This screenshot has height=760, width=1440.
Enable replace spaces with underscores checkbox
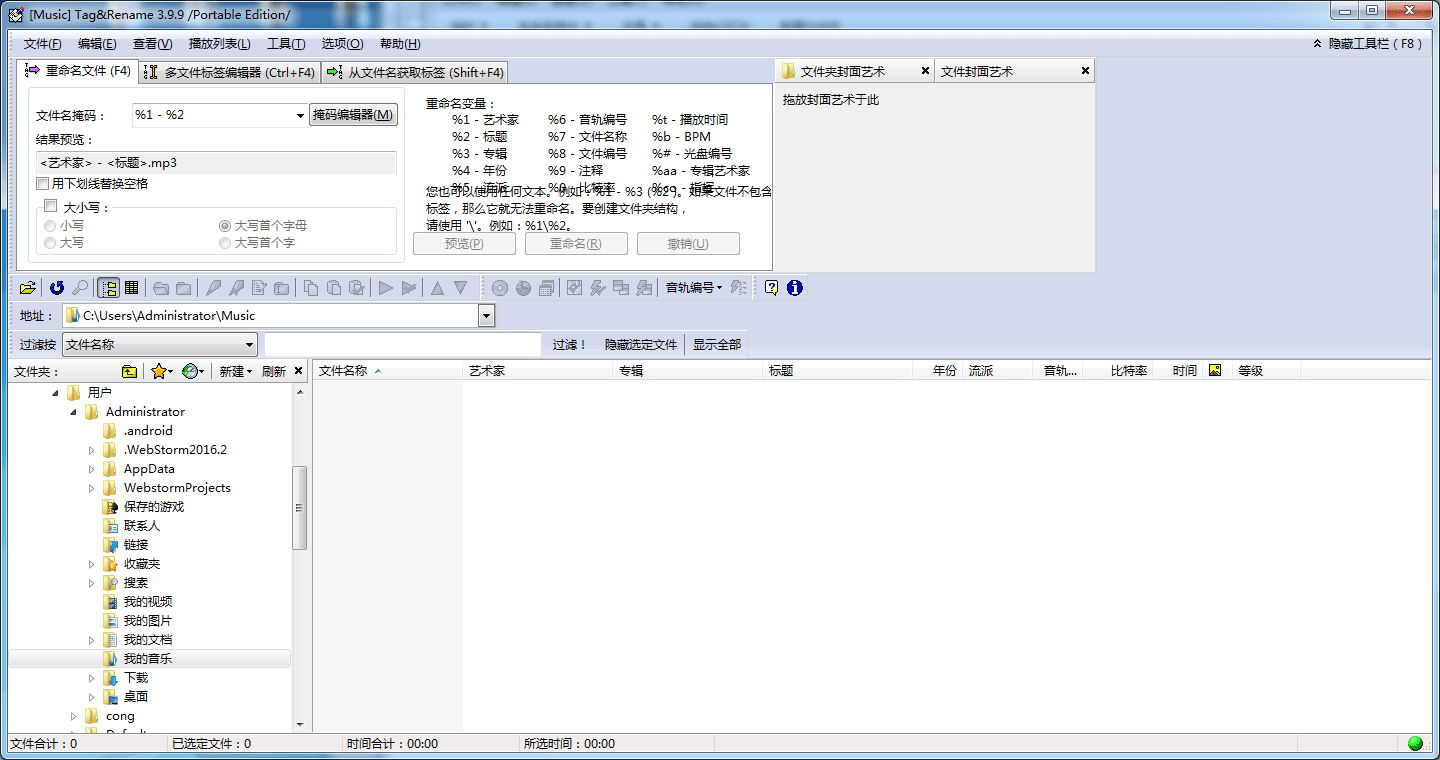tap(42, 184)
